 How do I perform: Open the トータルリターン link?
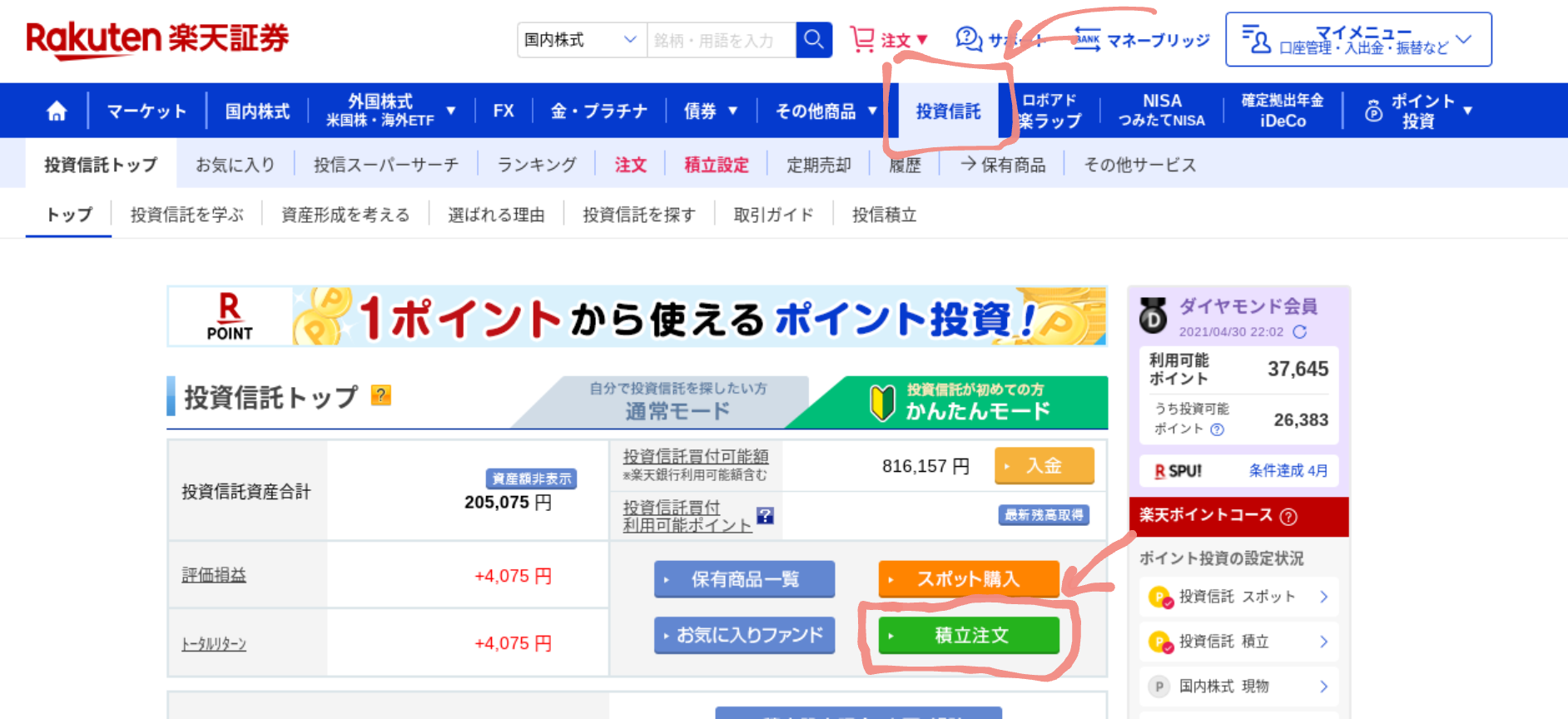click(214, 644)
